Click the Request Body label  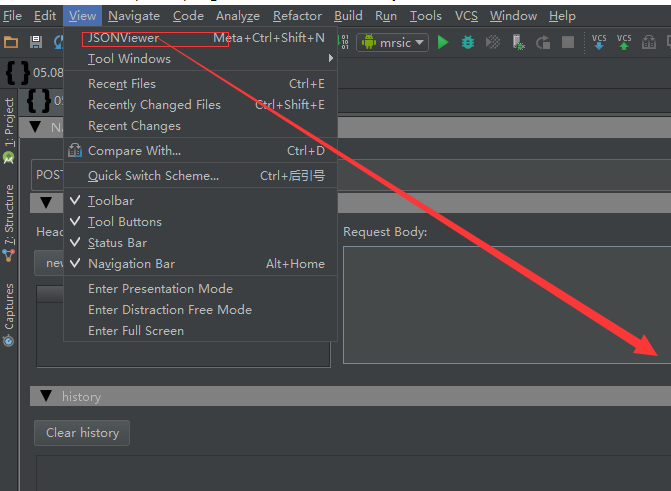point(385,232)
